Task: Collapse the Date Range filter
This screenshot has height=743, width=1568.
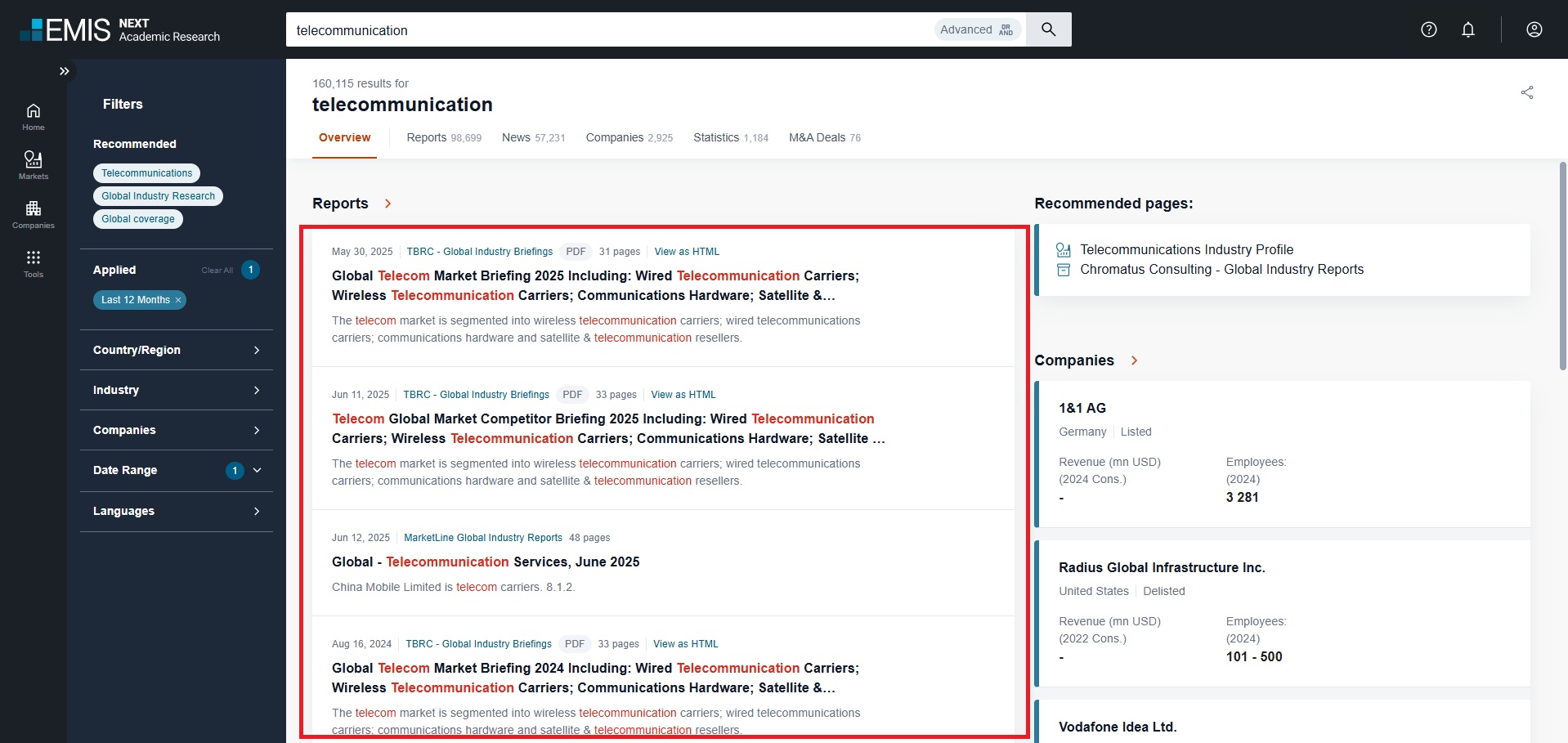Action: 257,470
